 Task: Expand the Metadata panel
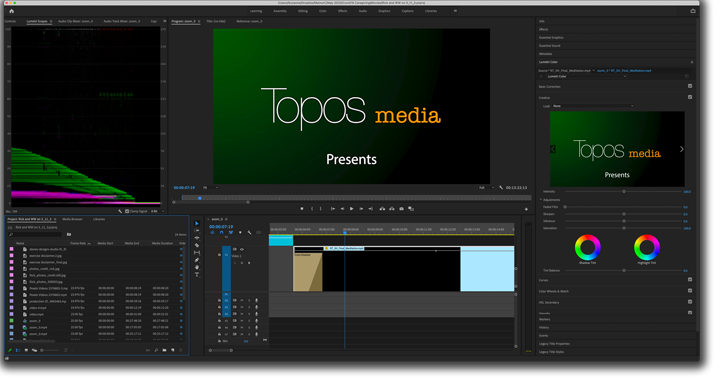tap(546, 54)
